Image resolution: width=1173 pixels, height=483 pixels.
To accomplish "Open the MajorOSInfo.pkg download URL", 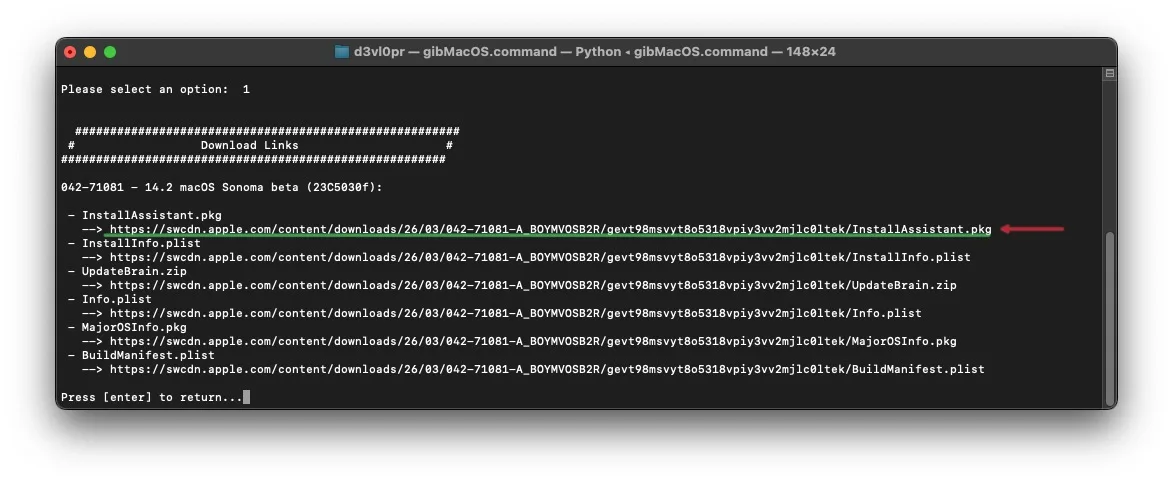I will tap(533, 341).
